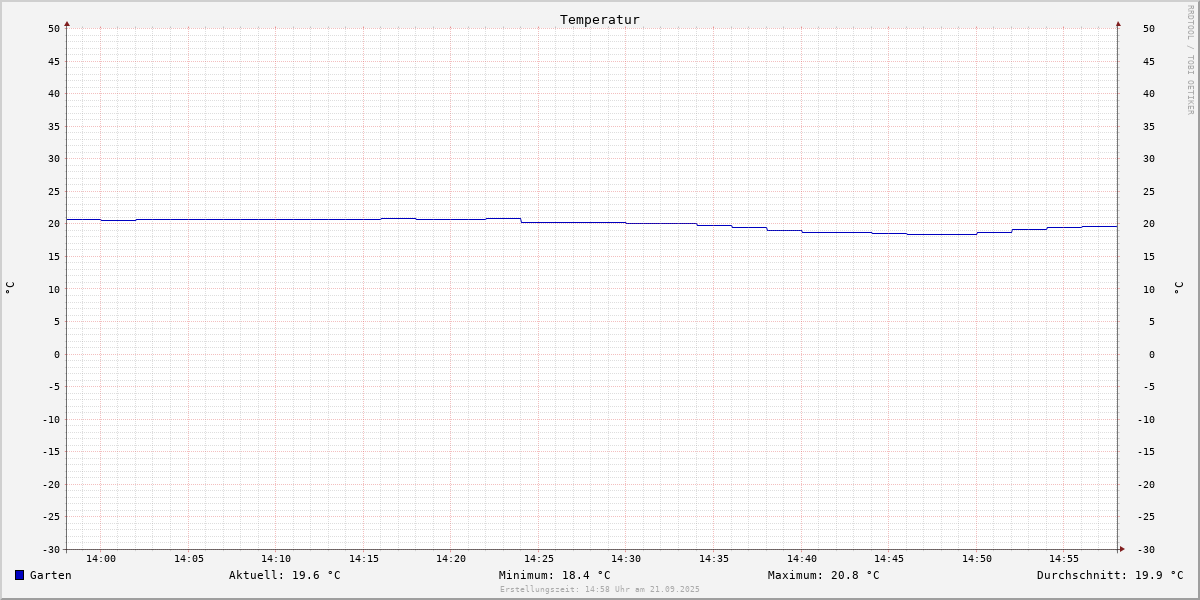Select the Maximum: 20.8 °C value
Image resolution: width=1200 pixels, height=600 pixels.
[824, 575]
